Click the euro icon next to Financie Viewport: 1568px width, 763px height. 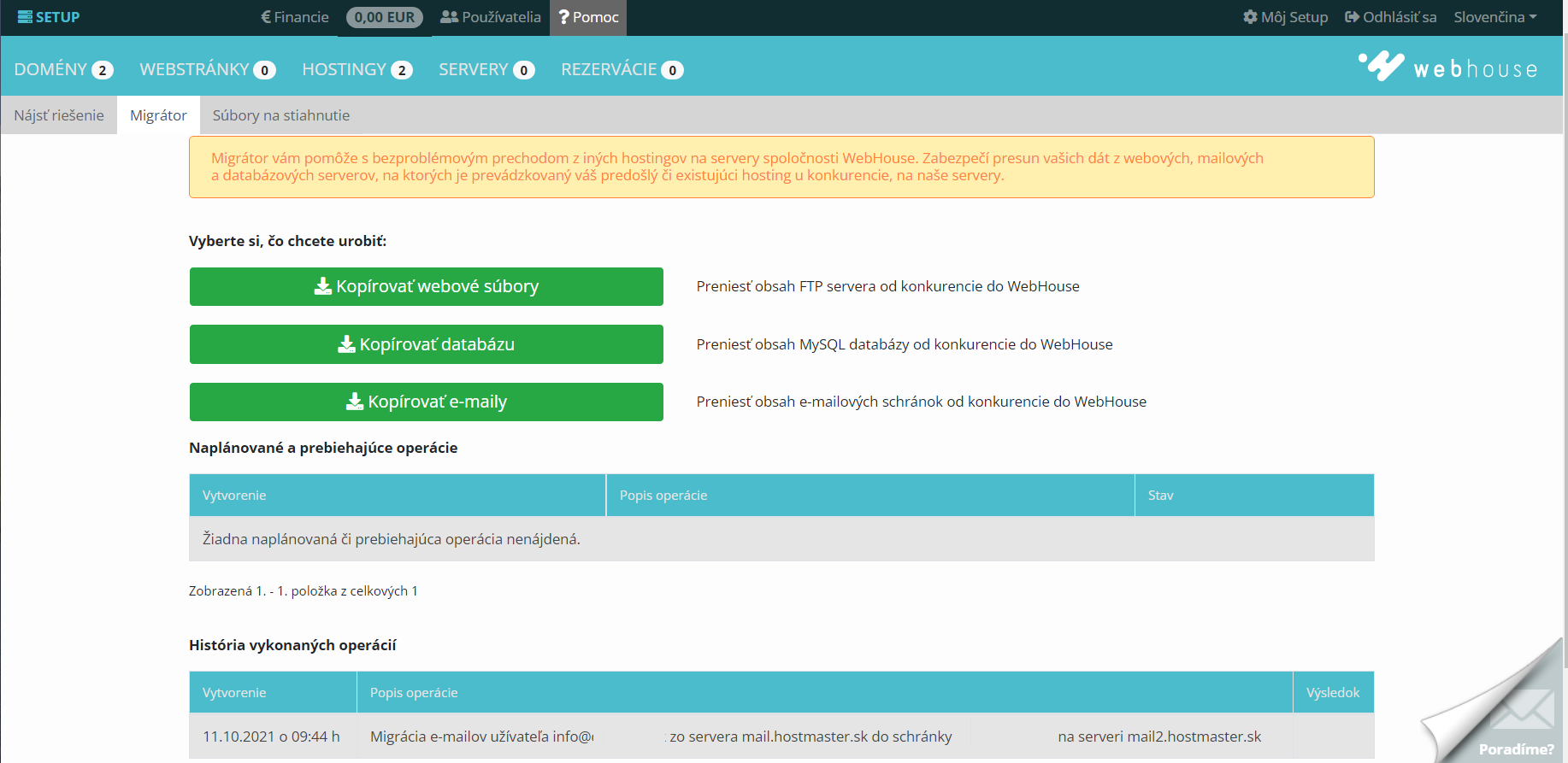point(266,17)
